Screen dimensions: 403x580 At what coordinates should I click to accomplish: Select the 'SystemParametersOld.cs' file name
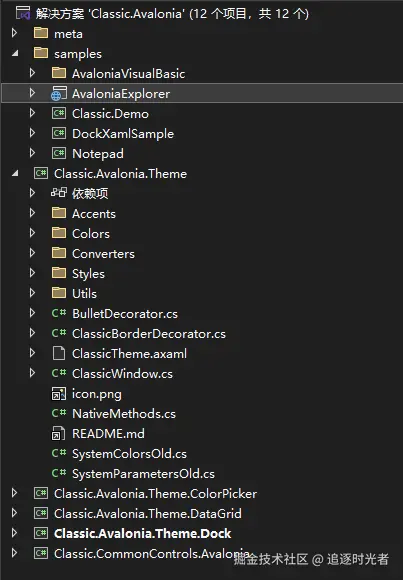[x=144, y=473]
